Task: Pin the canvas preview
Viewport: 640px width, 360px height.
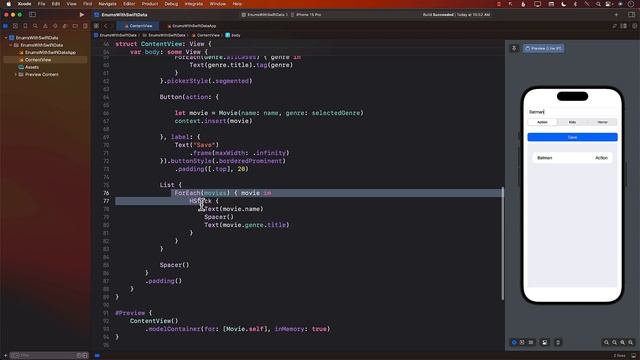Action: [514, 48]
